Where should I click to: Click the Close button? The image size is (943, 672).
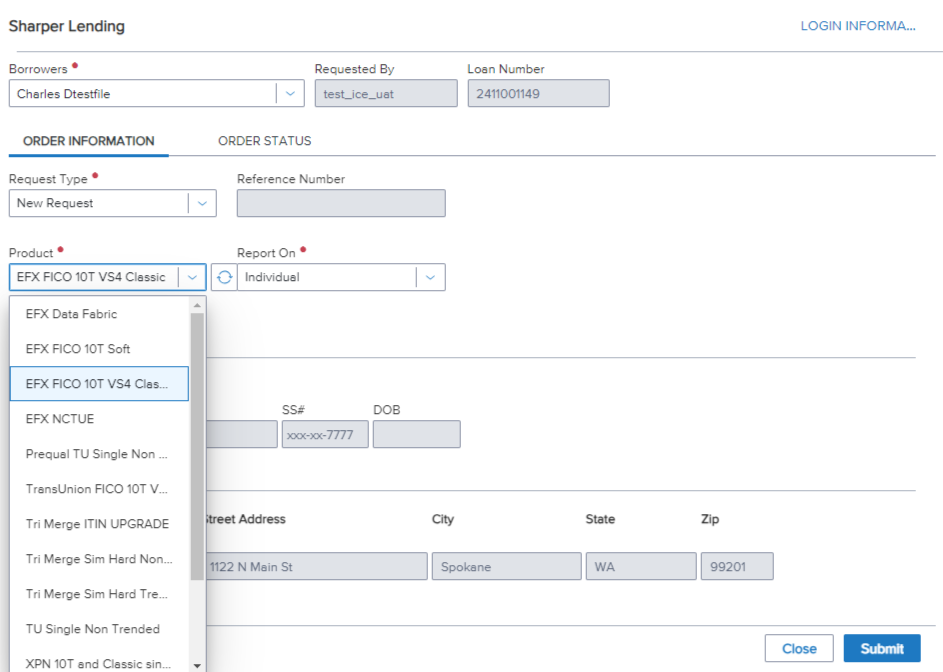[x=799, y=649]
